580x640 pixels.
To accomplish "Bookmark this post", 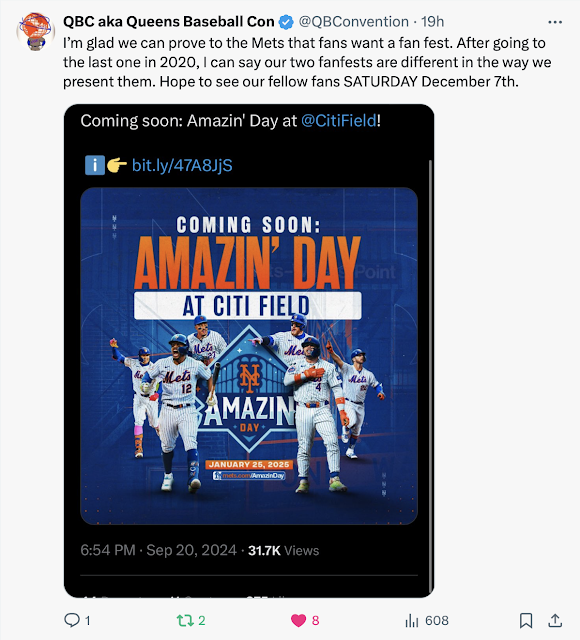I will [526, 620].
